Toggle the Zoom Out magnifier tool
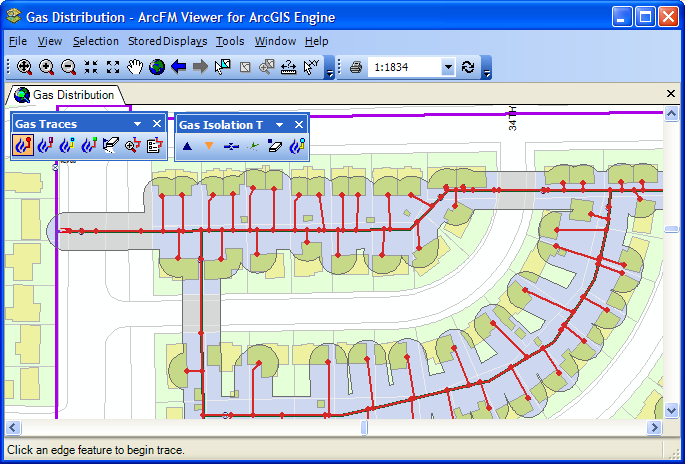685x464 pixels. 68,67
